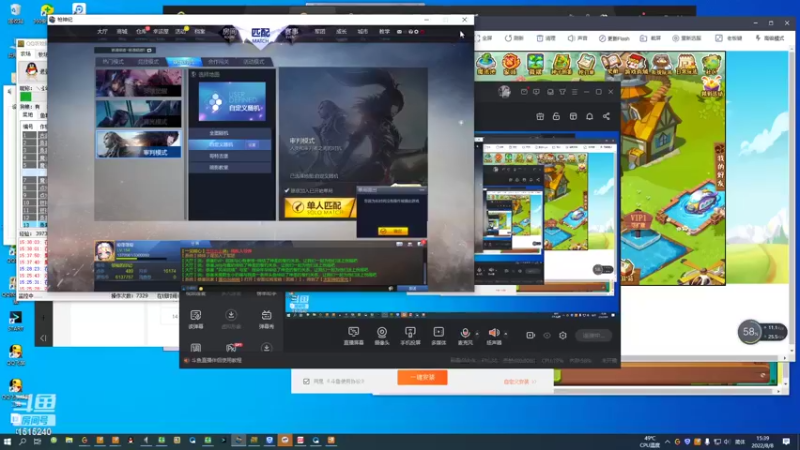The image size is (800, 450).
Task: Click the PK icon with red badge
Action: click(232, 348)
